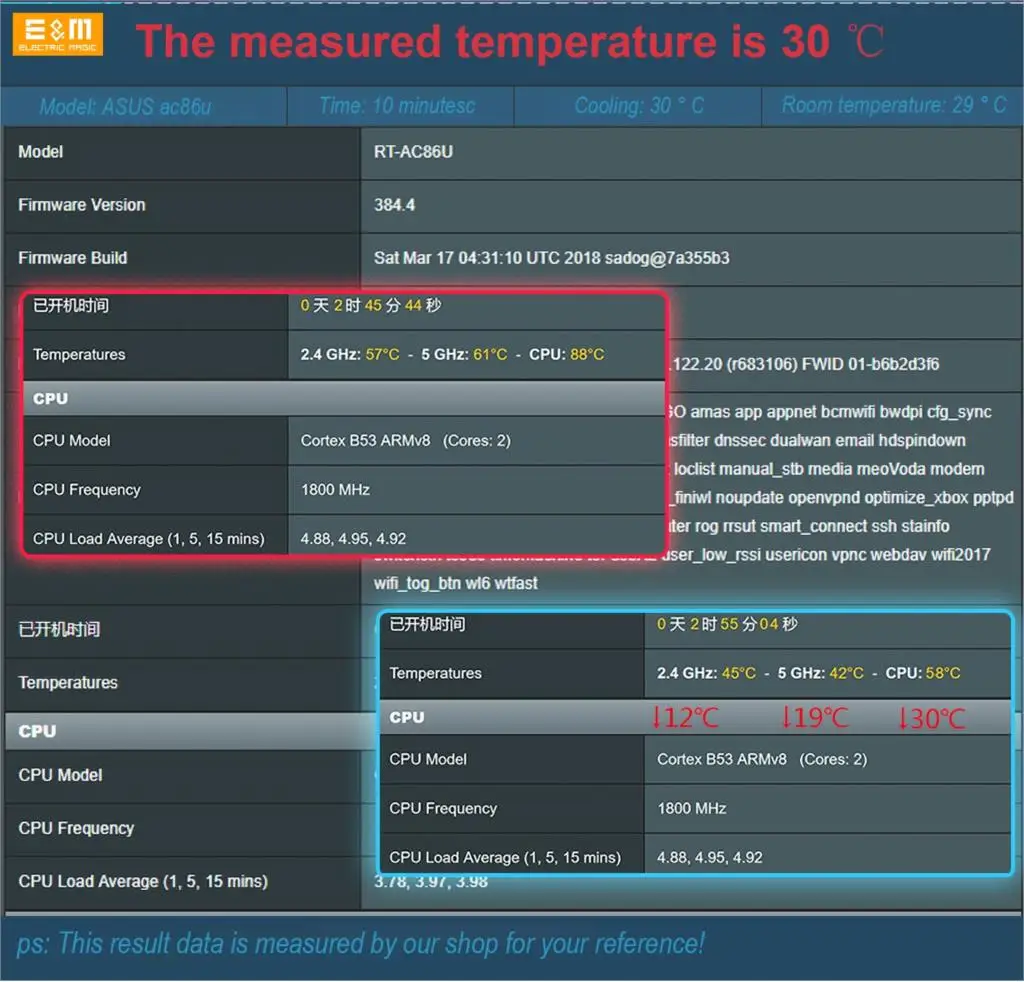The height and width of the screenshot is (982, 1024).
Task: Click the red ↓30℃ temperature drop indicator
Action: click(x=931, y=717)
